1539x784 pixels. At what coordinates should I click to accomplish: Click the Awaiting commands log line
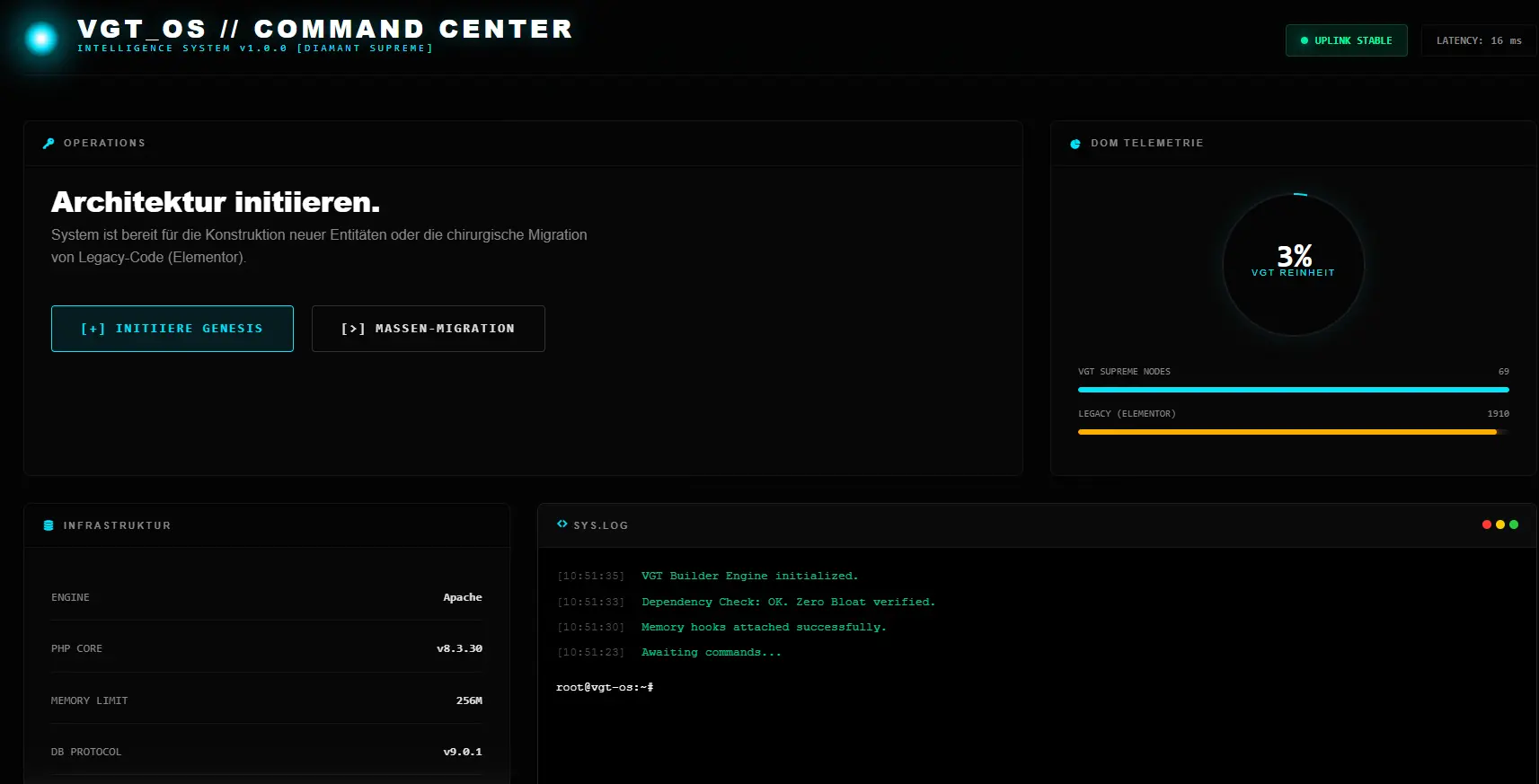(712, 653)
